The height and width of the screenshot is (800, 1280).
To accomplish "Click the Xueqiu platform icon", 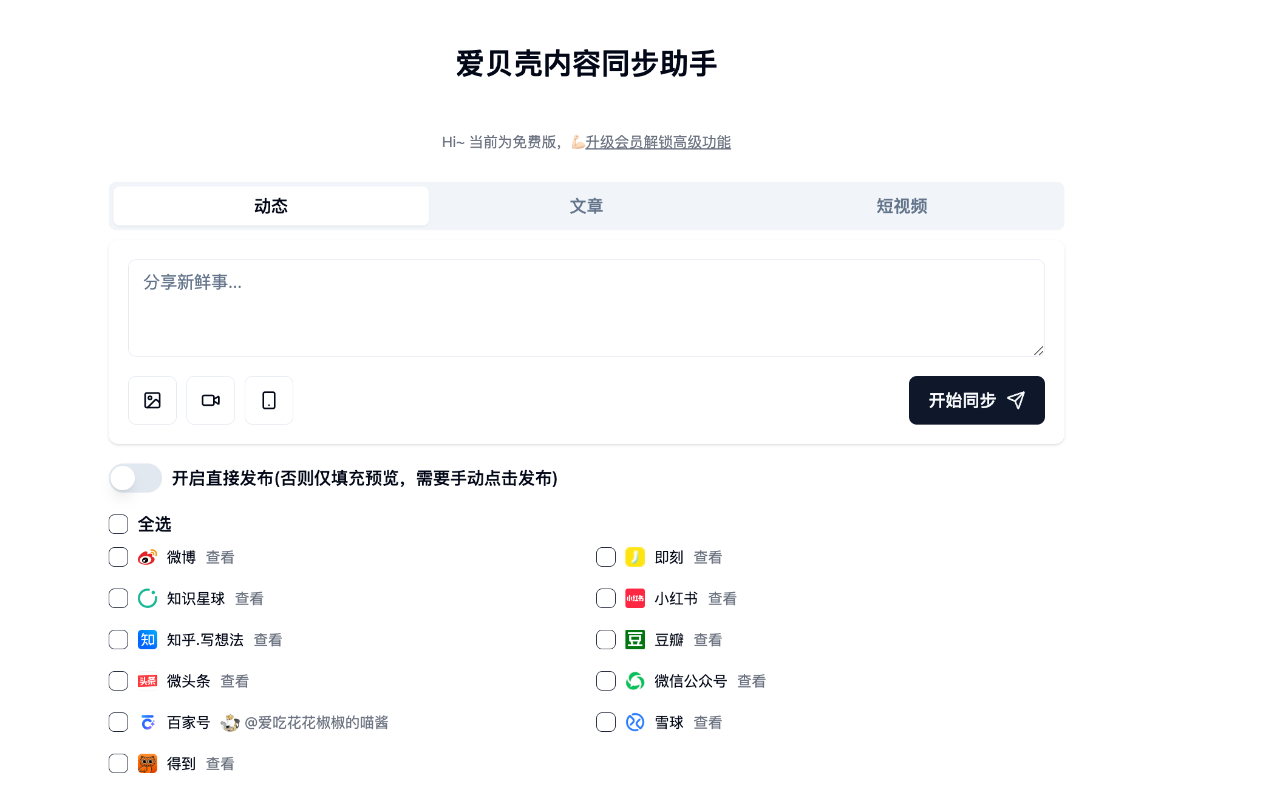I will coord(635,722).
